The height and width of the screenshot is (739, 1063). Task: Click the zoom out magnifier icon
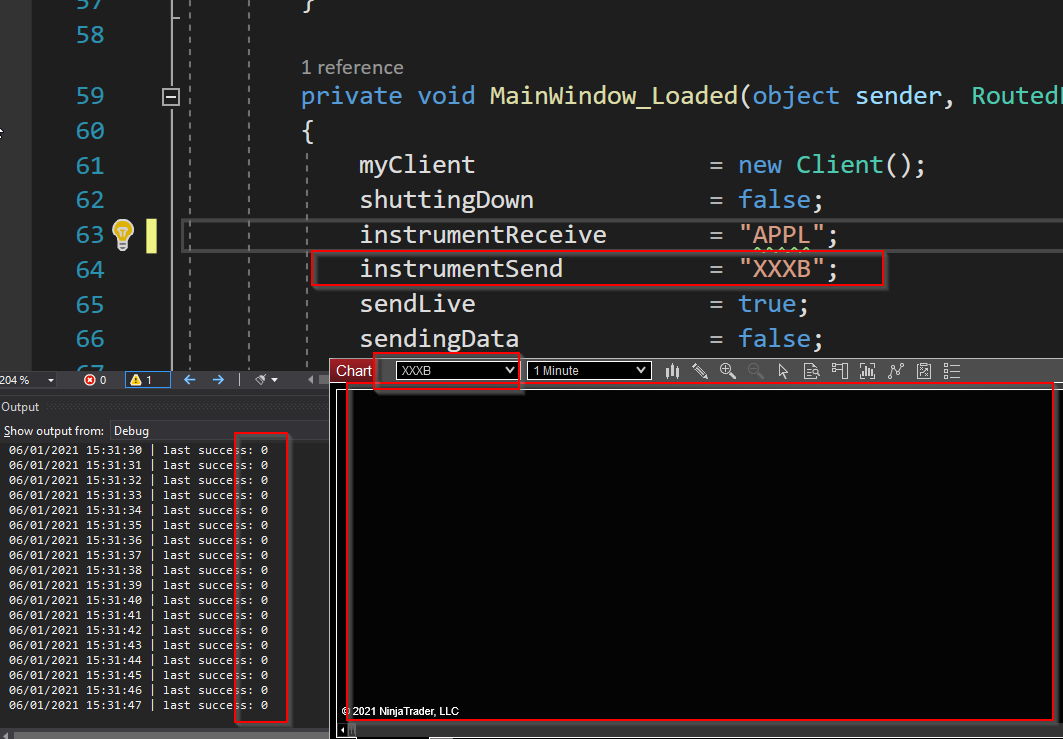[x=755, y=371]
